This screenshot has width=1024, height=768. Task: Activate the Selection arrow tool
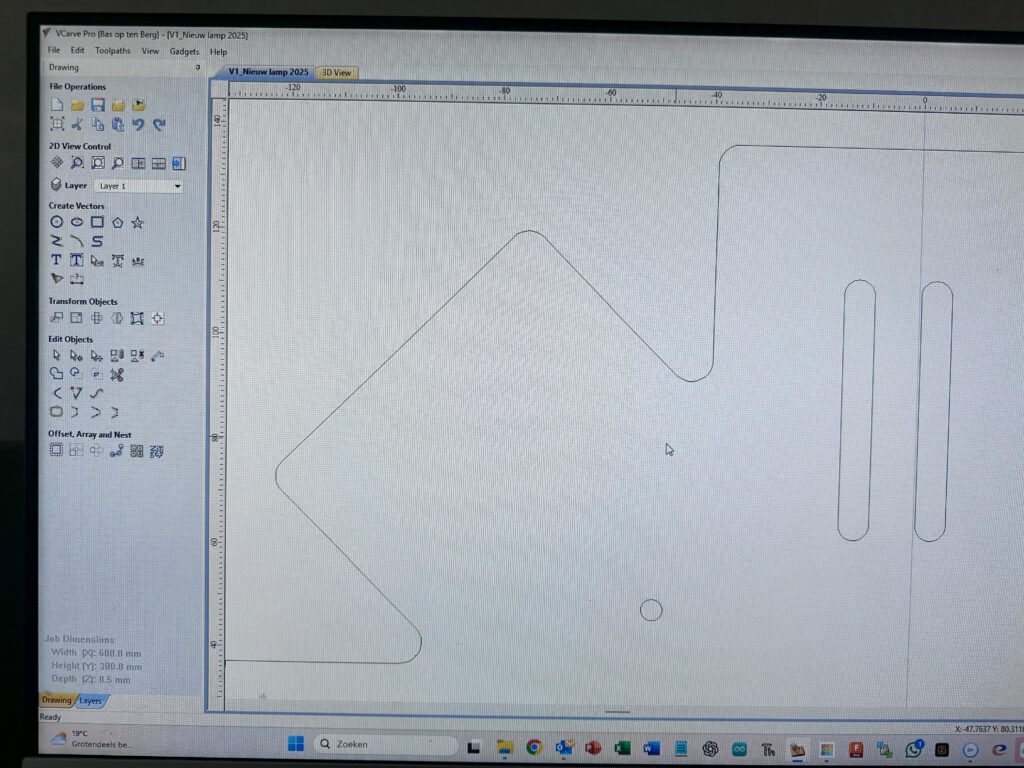(x=57, y=356)
